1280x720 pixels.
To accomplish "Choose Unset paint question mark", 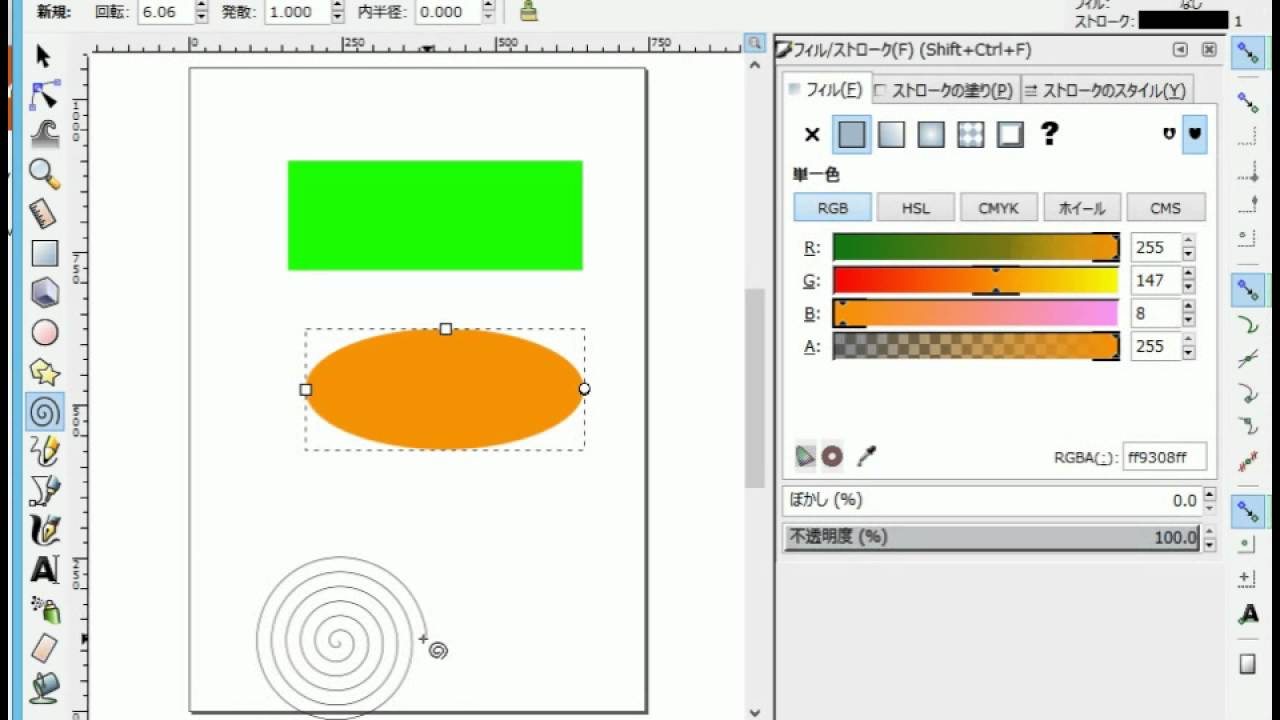I will 1049,134.
